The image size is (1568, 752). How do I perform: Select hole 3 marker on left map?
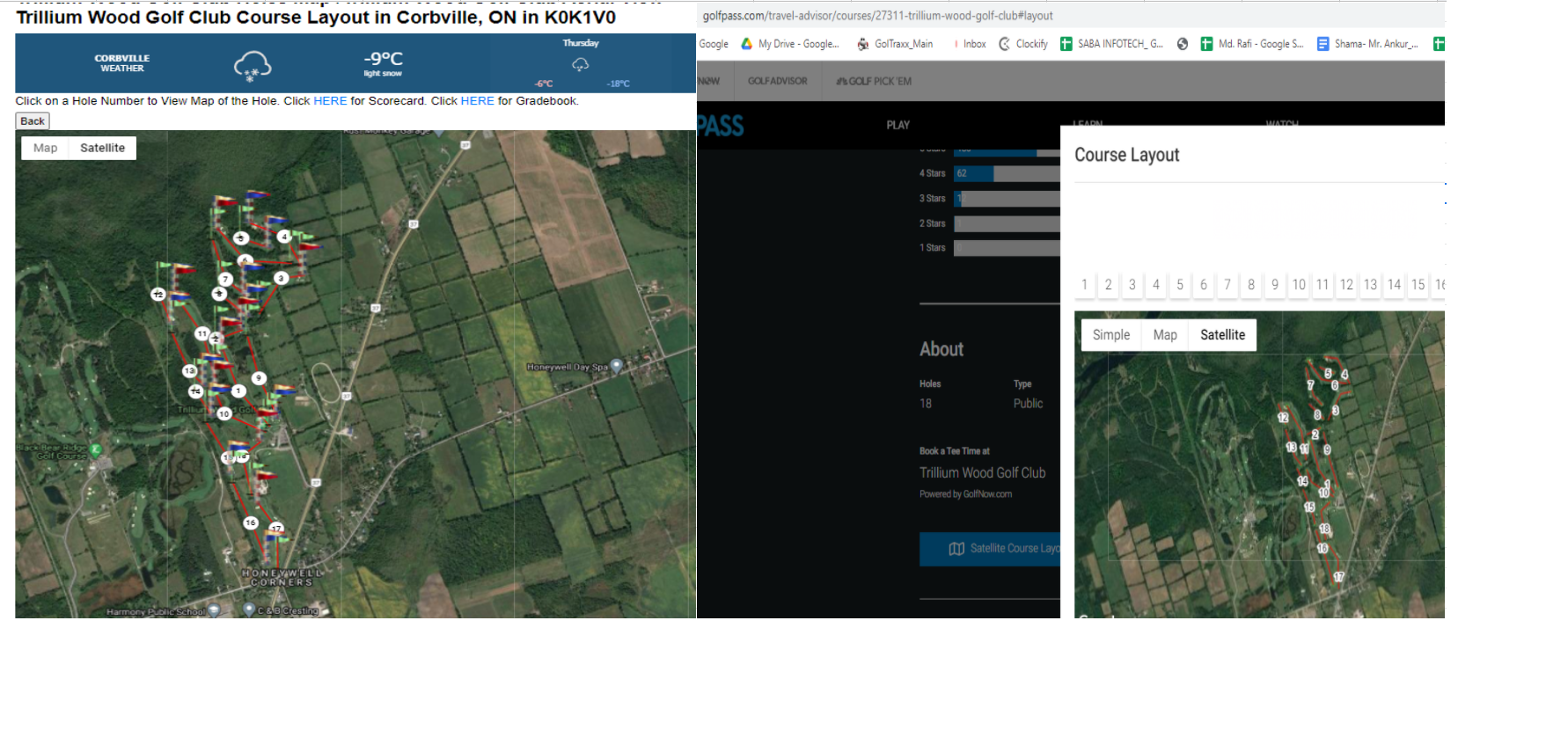tap(281, 278)
